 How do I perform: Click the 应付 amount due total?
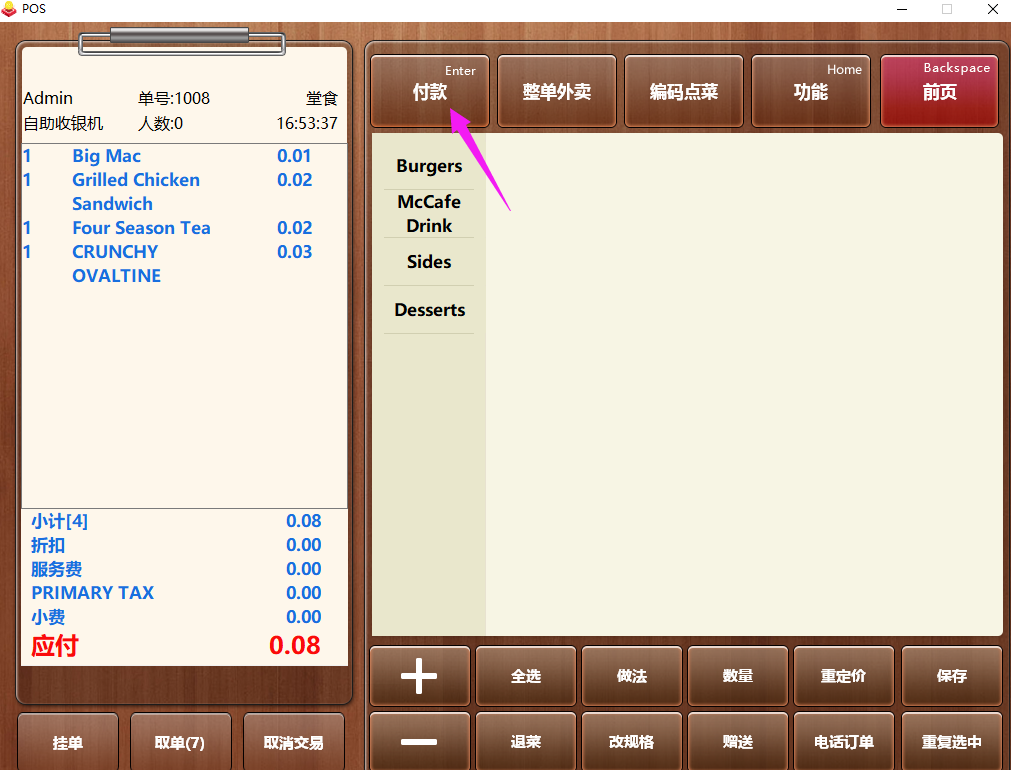coord(184,646)
